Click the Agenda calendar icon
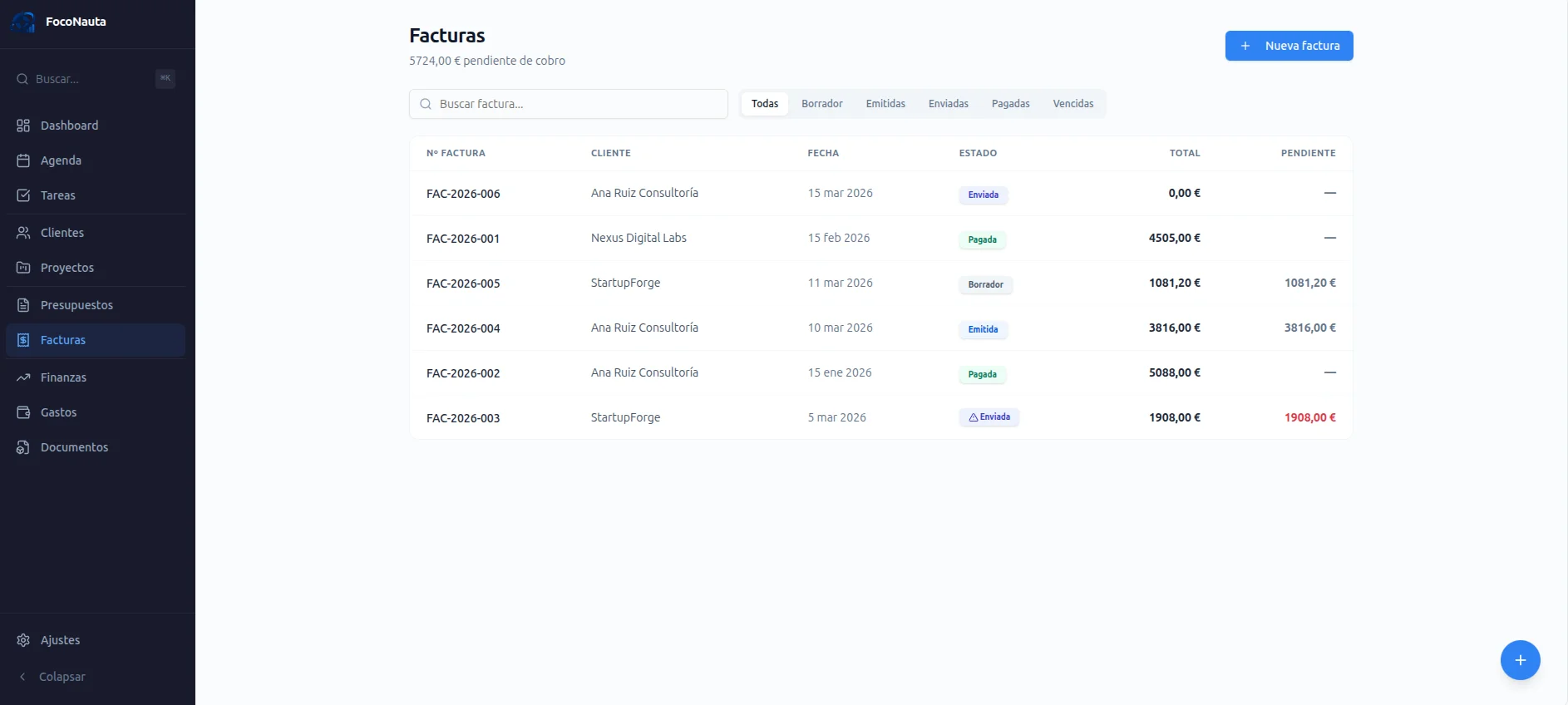Viewport: 1568px width, 705px height. click(23, 160)
